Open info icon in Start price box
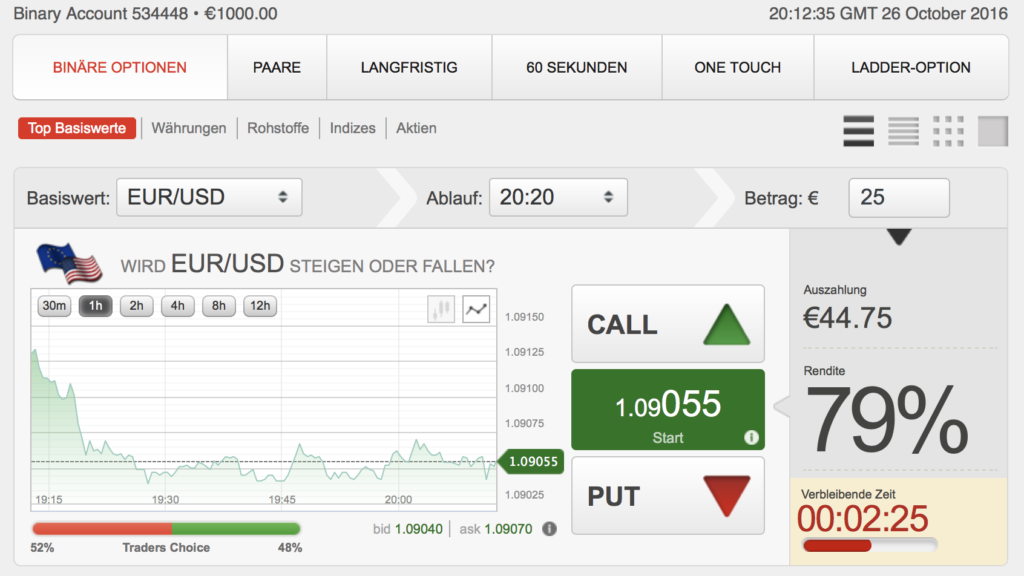 [x=751, y=438]
